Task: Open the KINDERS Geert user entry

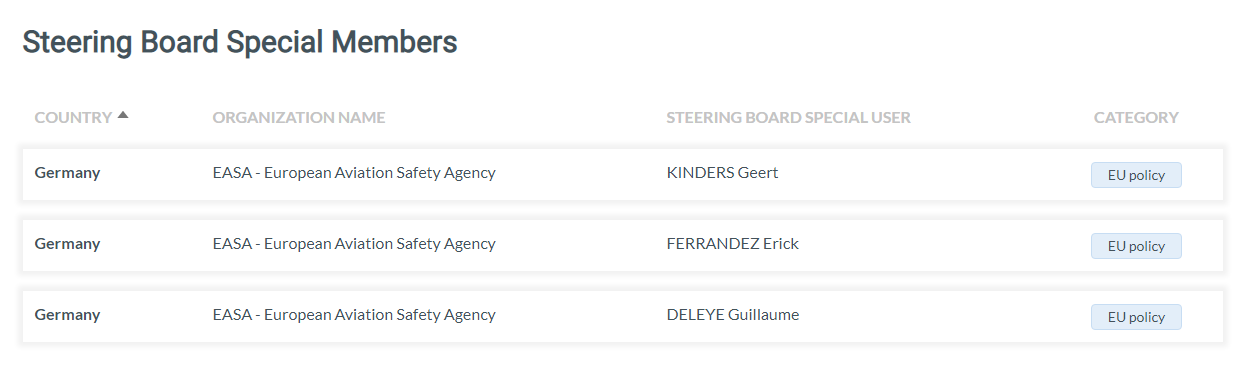Action: coord(722,172)
